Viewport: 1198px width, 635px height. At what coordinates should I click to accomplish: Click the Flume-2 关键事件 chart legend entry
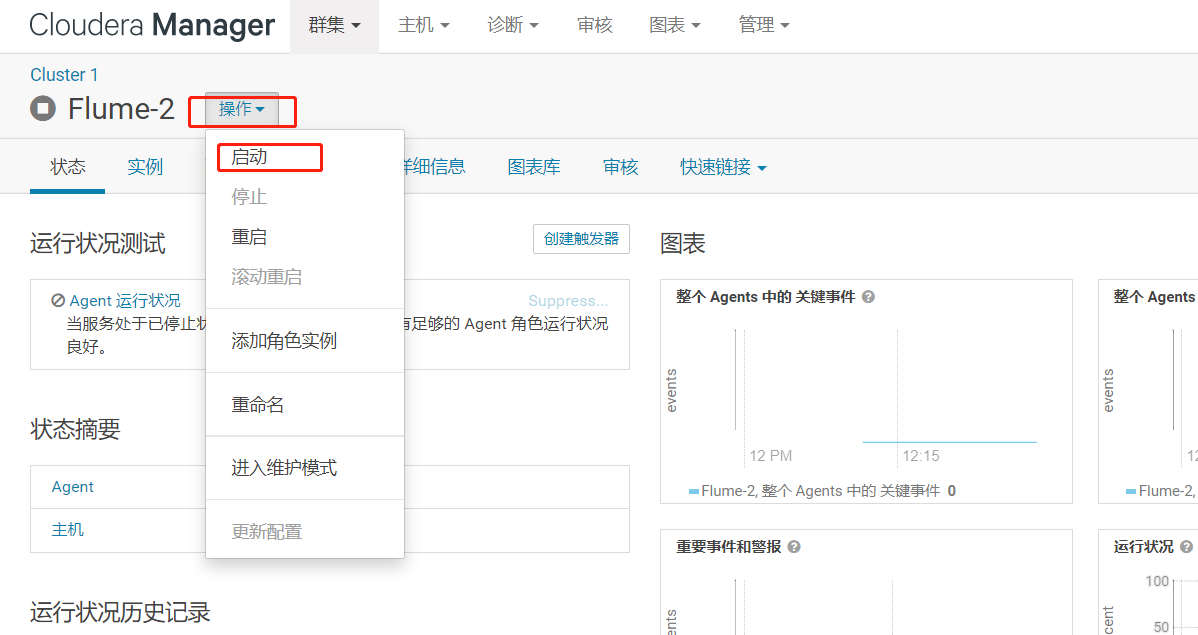(822, 491)
